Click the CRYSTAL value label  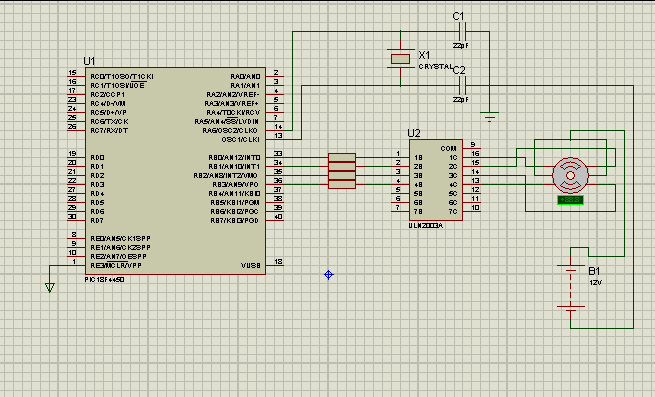[x=435, y=67]
